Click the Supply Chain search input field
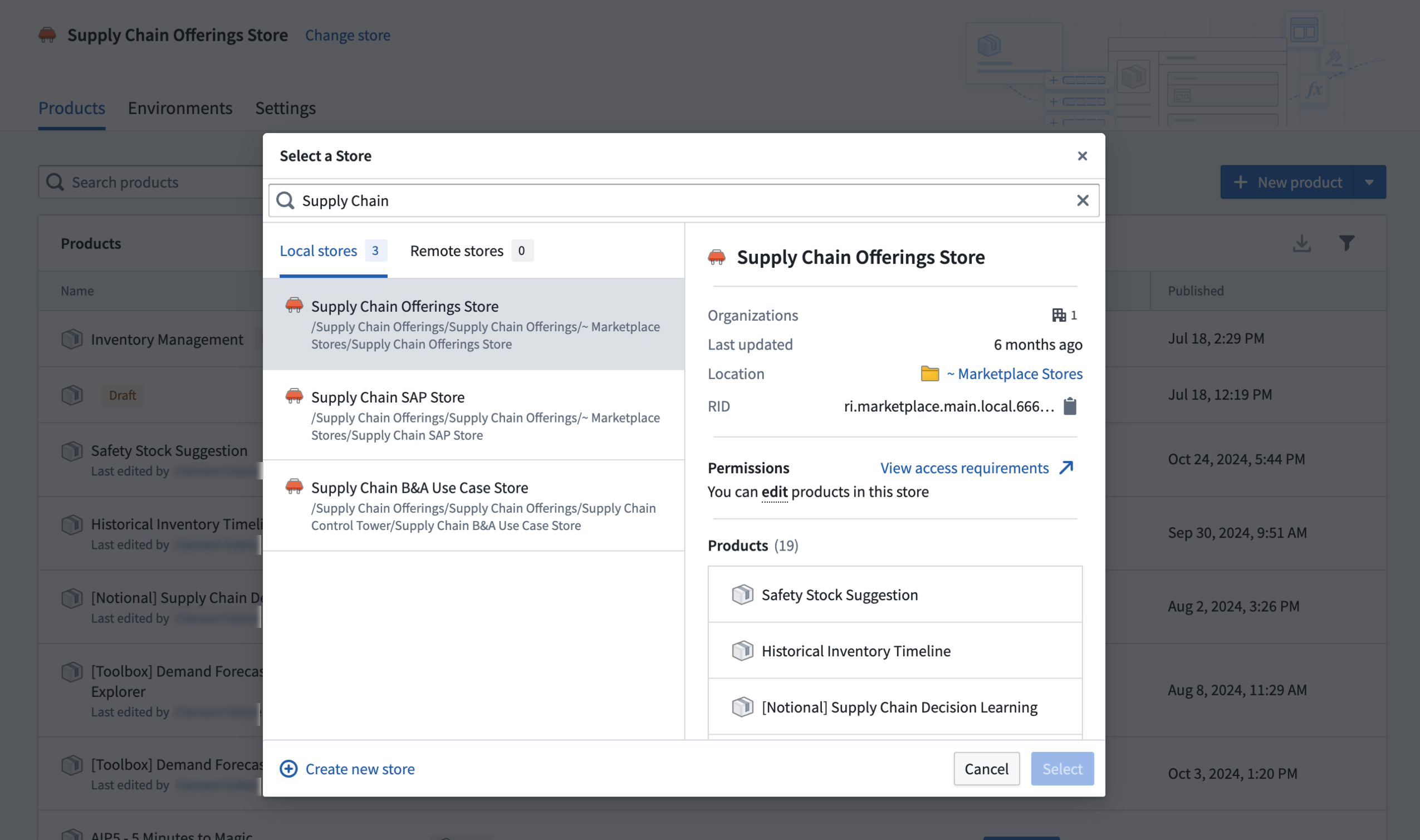This screenshot has height=840, width=1420. pos(566,200)
